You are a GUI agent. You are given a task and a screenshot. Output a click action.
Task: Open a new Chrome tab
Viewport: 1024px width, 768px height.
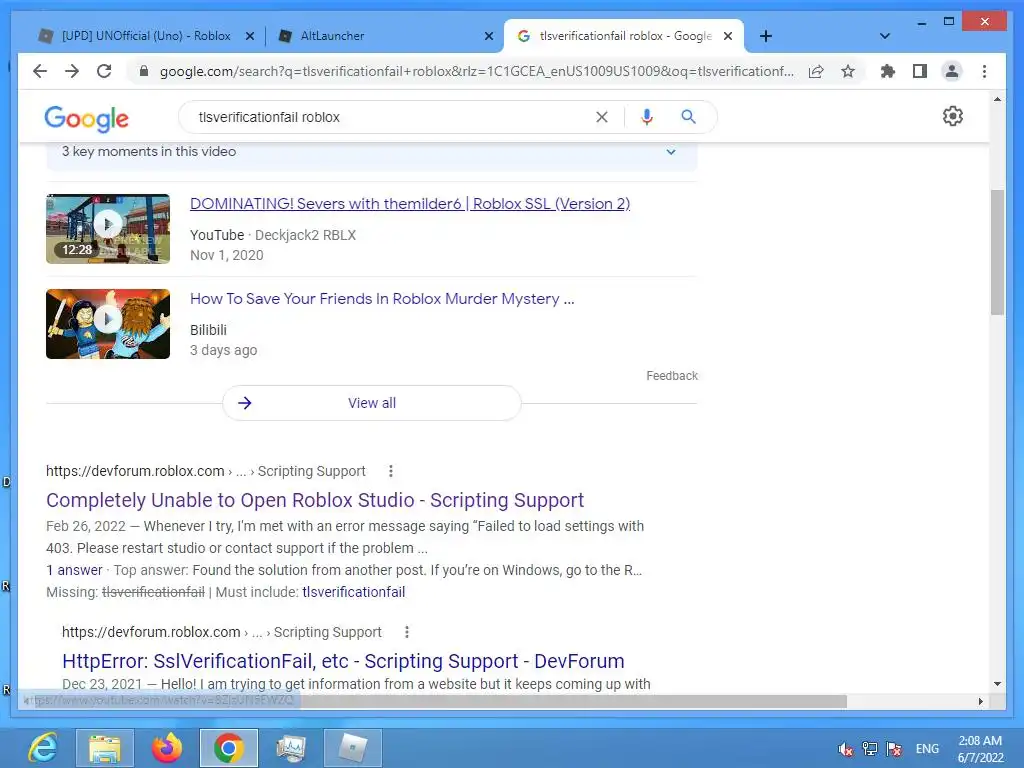coord(766,36)
